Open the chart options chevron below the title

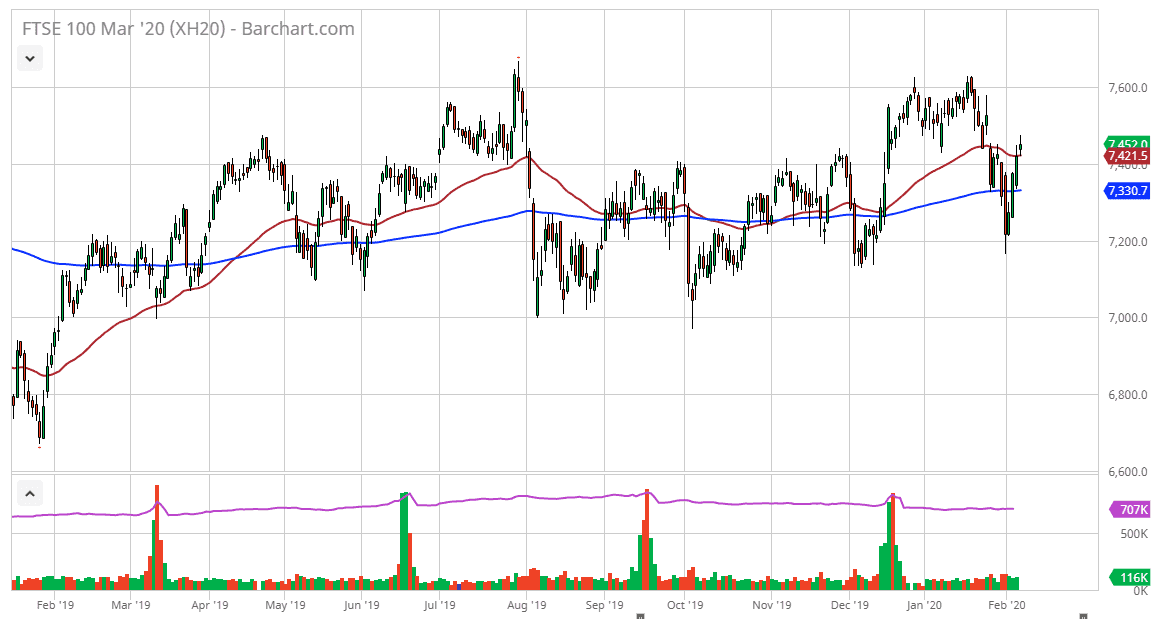point(30,58)
